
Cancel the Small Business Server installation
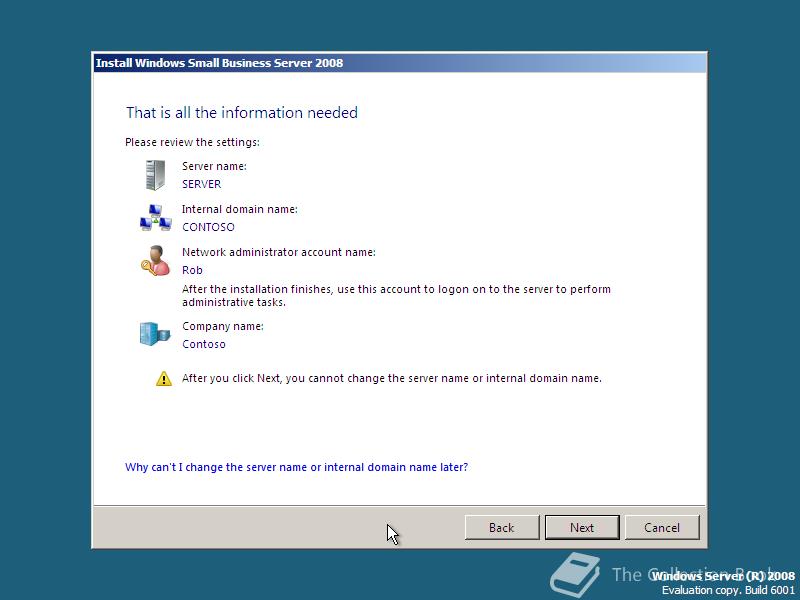tap(662, 528)
